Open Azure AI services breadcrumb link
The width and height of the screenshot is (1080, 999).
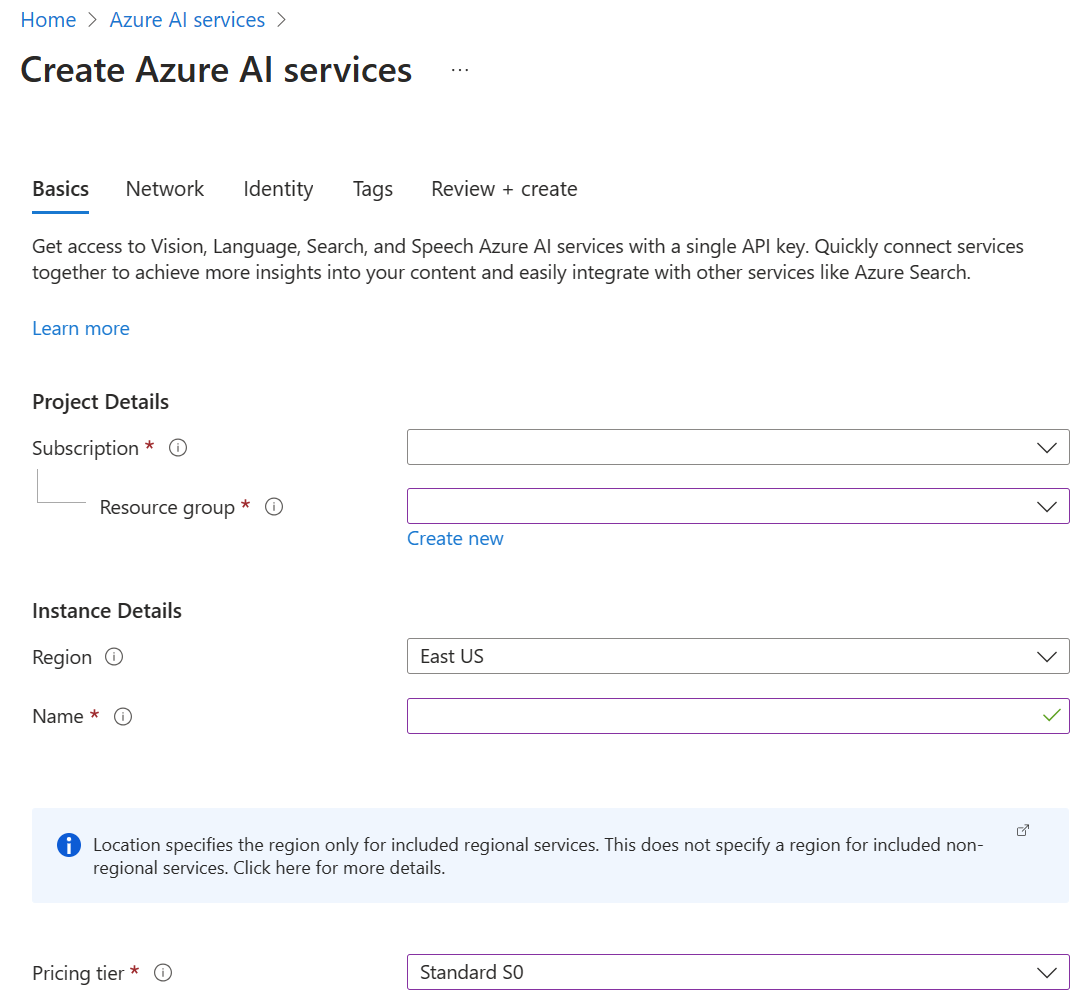pyautogui.click(x=187, y=19)
